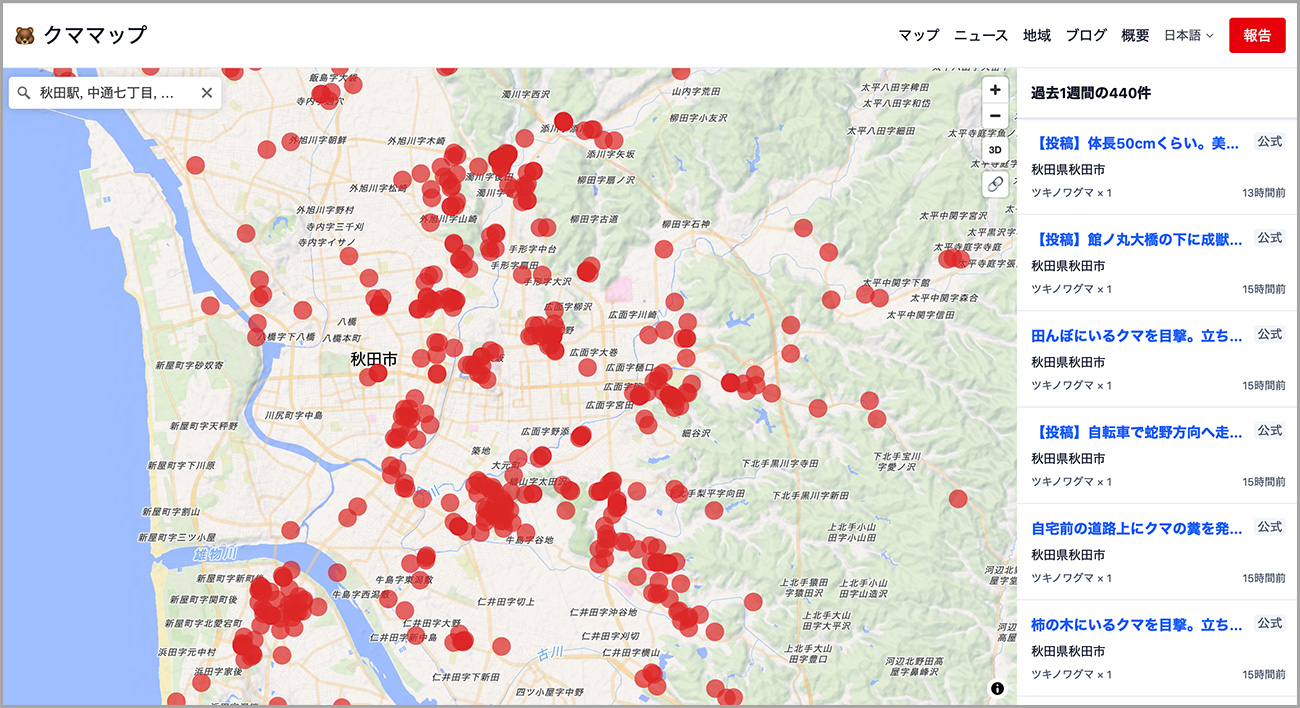Screen dimensions: 1300x708
Task: Zoom out of the map
Action: pos(995,116)
